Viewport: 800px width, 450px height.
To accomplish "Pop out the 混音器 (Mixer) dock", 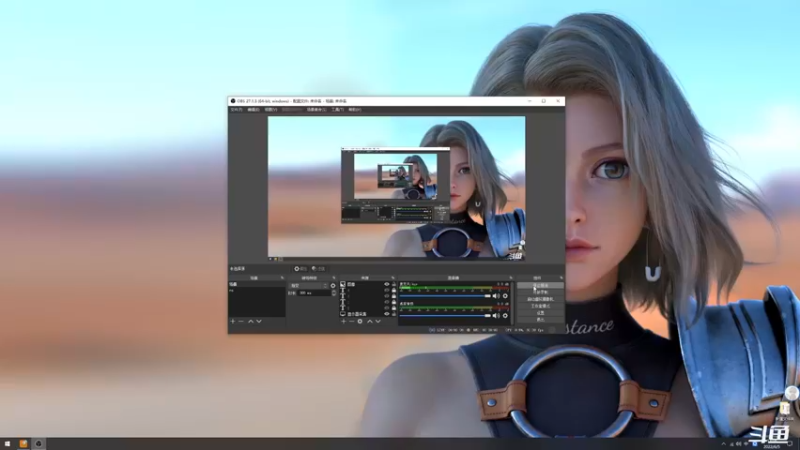I will click(x=511, y=278).
